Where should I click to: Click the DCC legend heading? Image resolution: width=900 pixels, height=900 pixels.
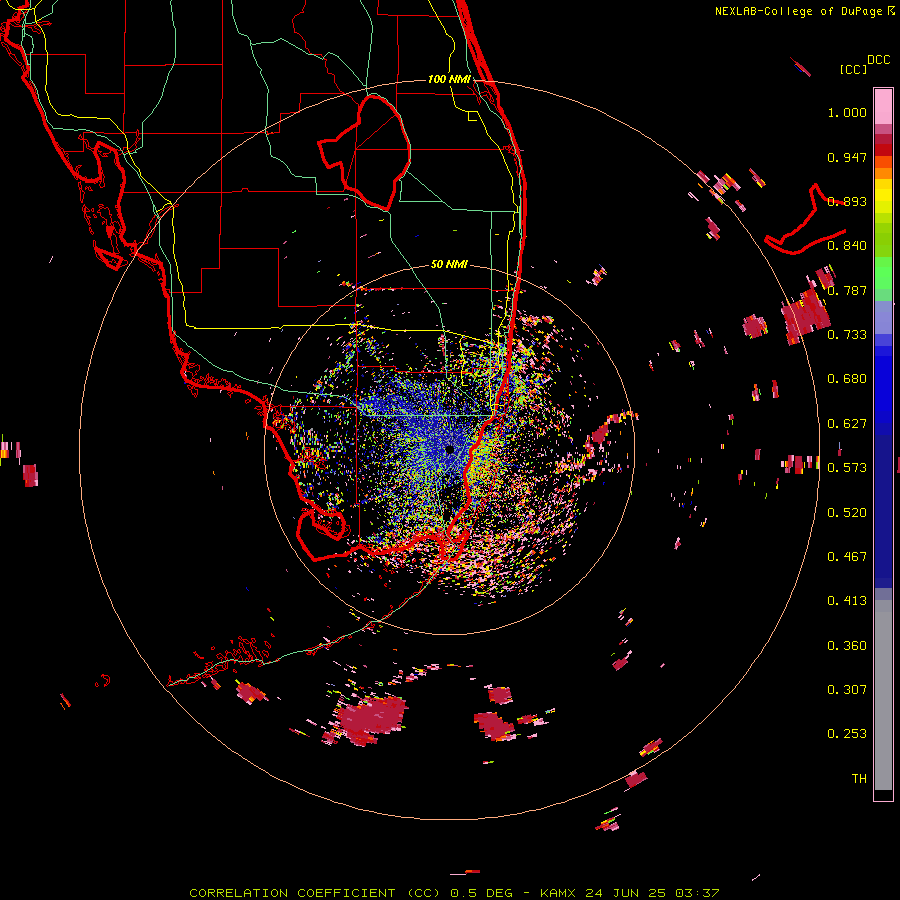(x=878, y=60)
